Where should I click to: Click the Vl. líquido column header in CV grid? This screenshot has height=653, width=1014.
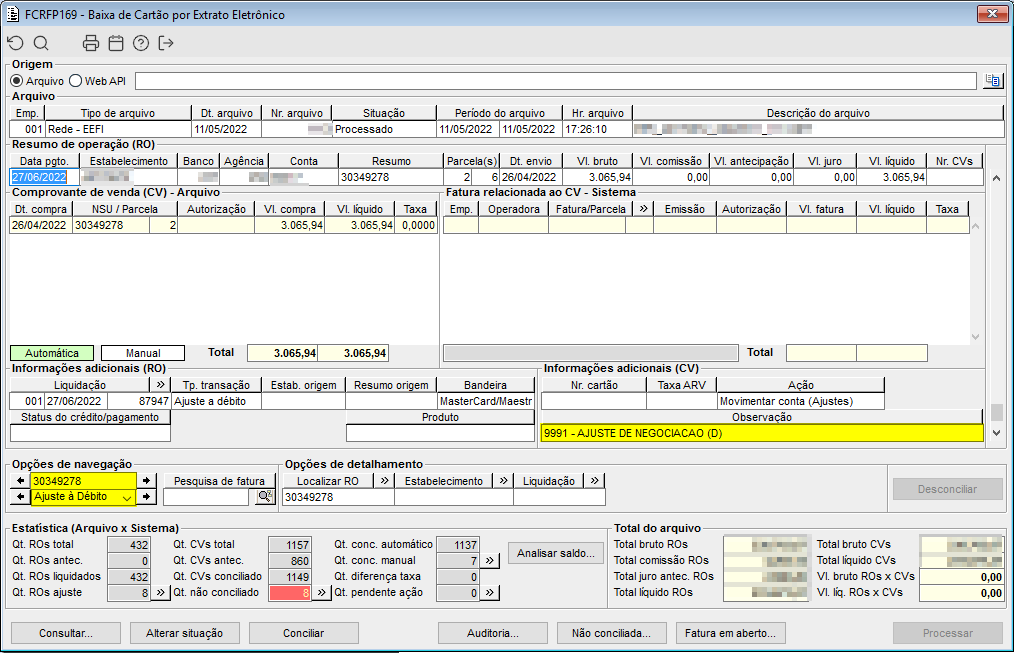(360, 209)
